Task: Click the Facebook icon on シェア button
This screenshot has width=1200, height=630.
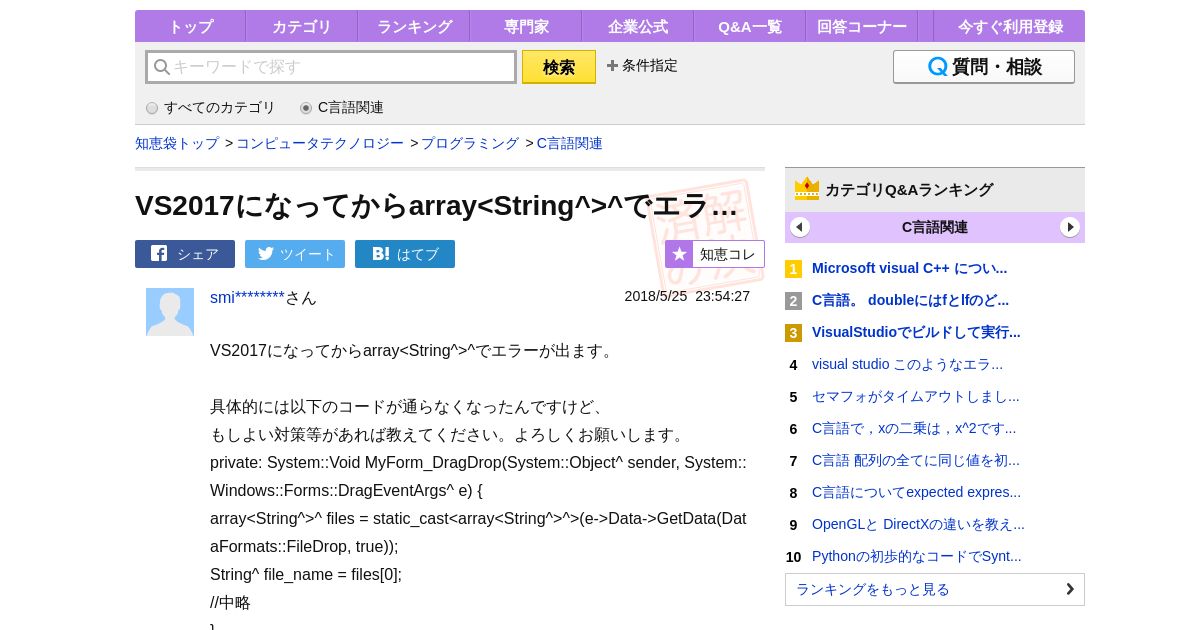Action: pos(159,253)
